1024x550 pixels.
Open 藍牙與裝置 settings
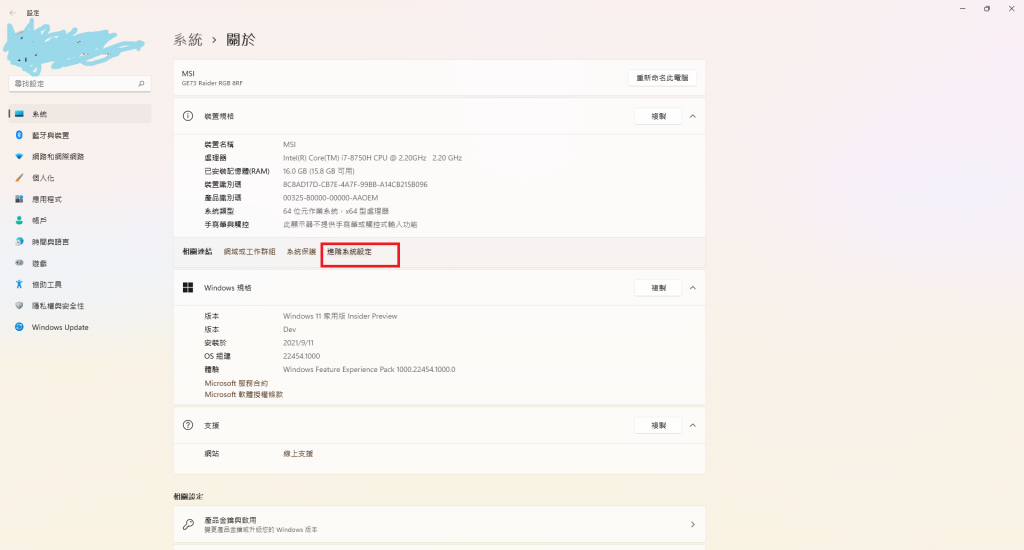(80, 135)
